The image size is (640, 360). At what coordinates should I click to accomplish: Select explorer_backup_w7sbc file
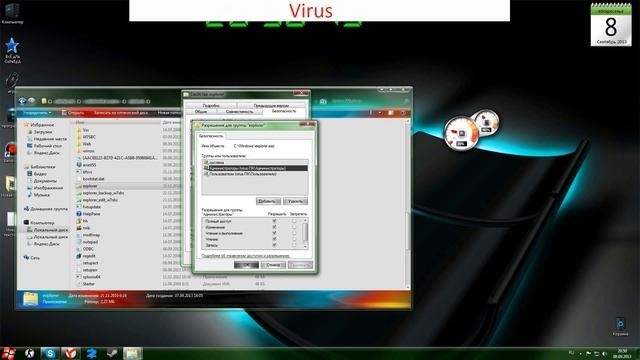(100, 193)
